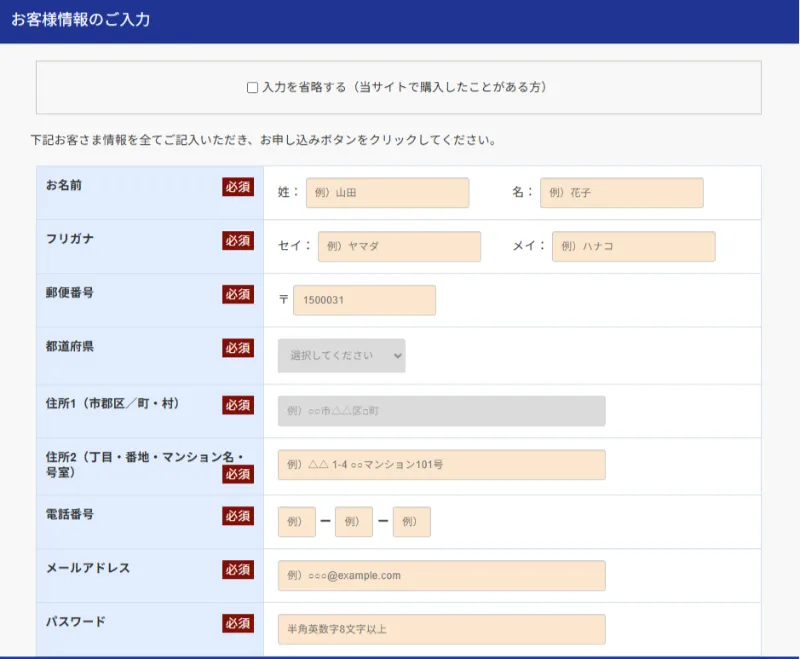Click the 姓 last name field
Viewport: 800px width, 659px height.
click(x=387, y=193)
